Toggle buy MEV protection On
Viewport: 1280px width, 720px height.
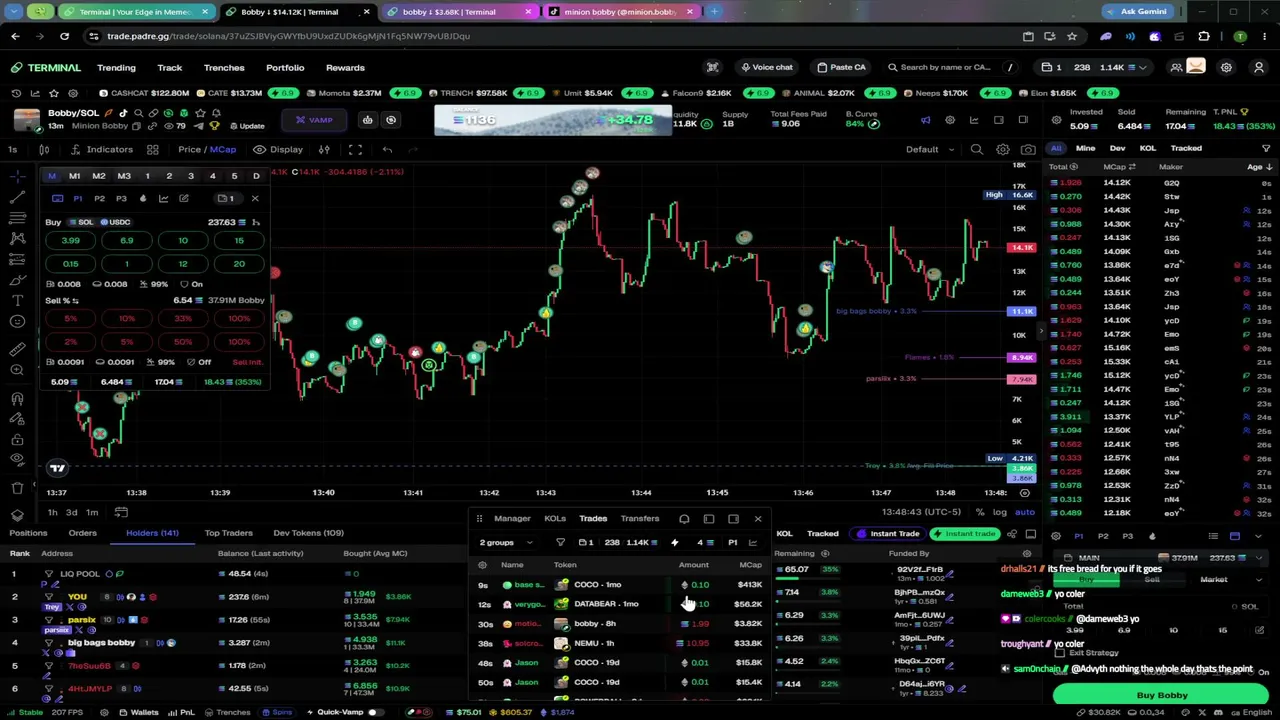(191, 284)
